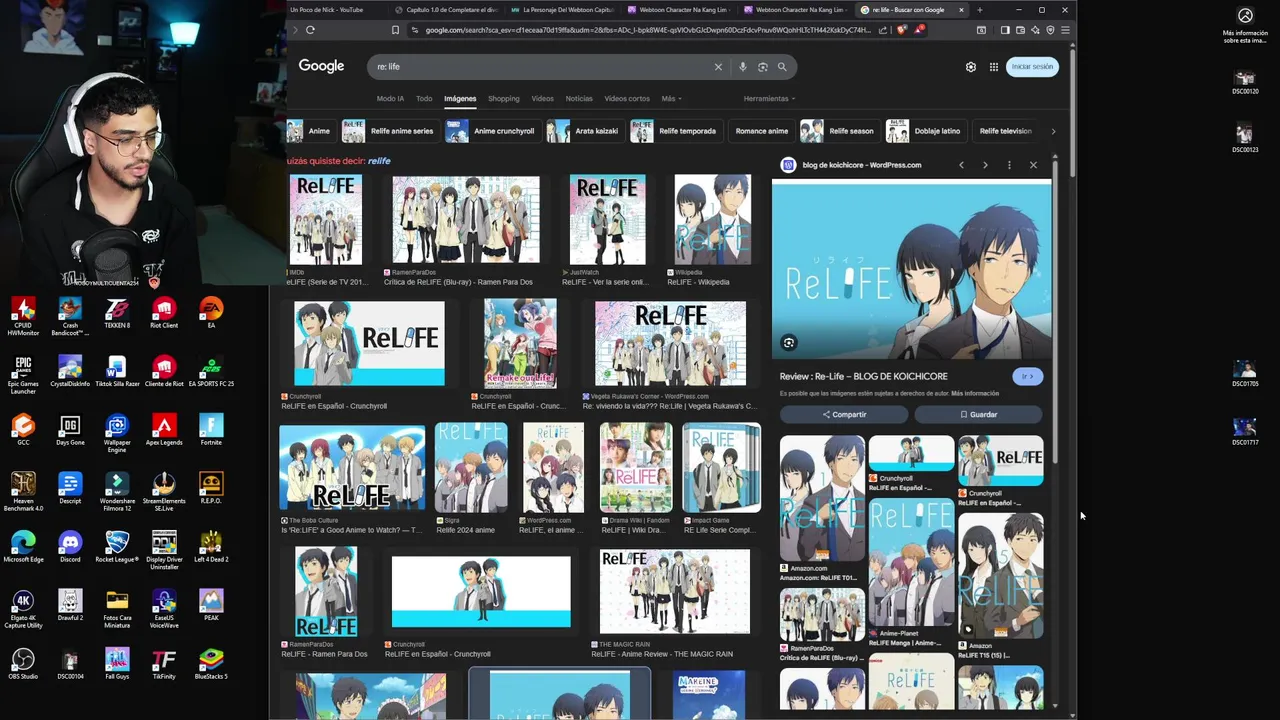Open Google quick settings gear
The image size is (1280, 720).
coord(970,67)
